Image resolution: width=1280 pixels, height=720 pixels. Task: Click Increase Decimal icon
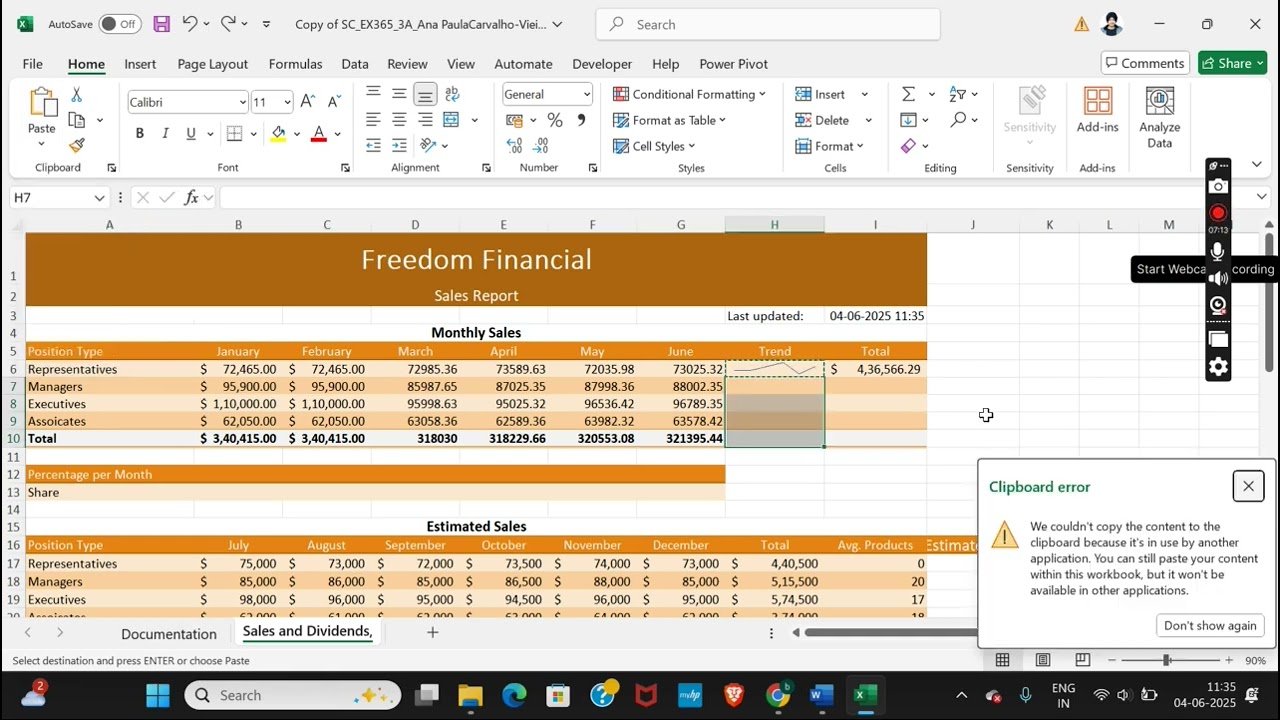tap(514, 146)
